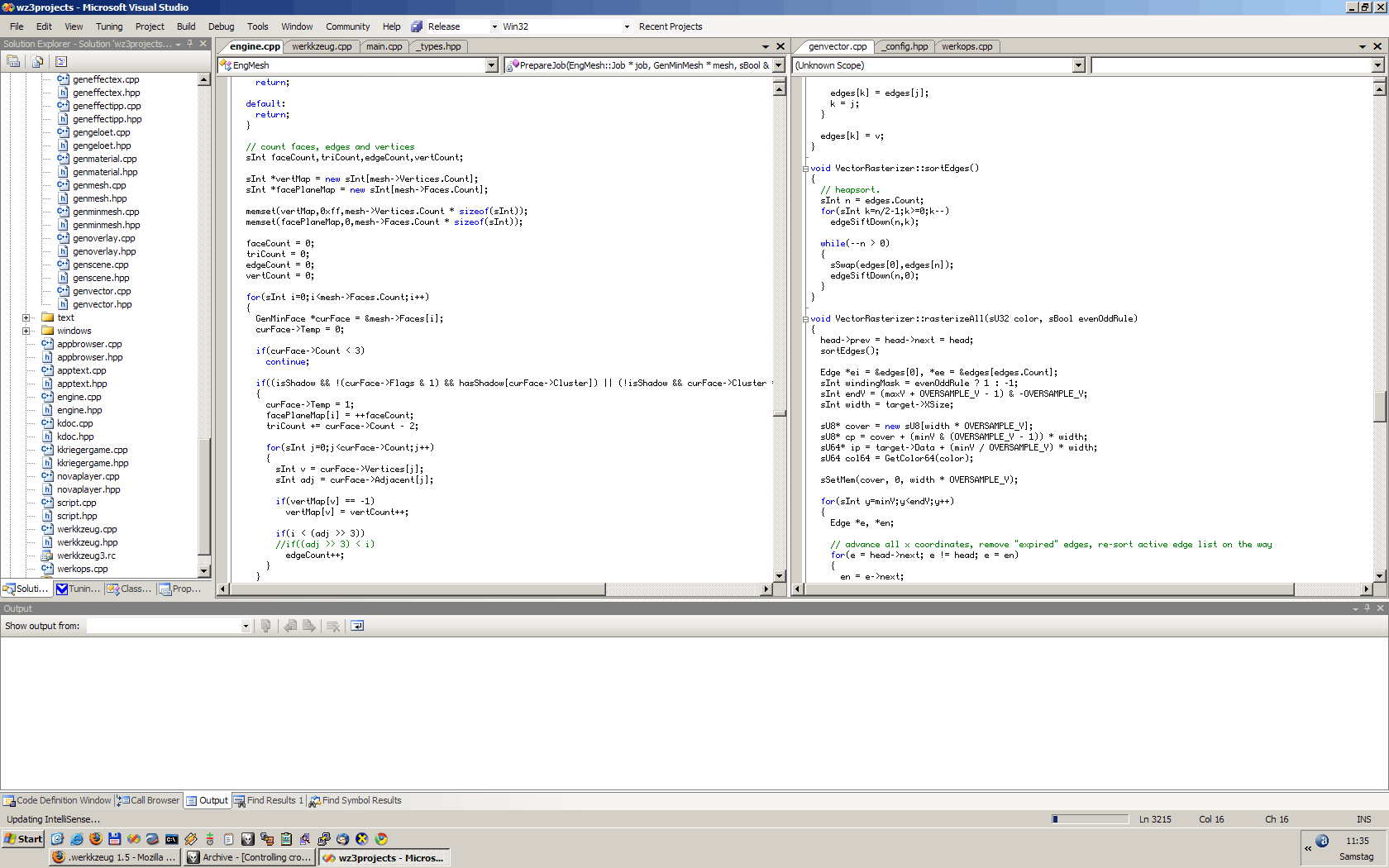The height and width of the screenshot is (868, 1389).
Task: Switch to main.cpp editor tab
Action: coord(384,46)
